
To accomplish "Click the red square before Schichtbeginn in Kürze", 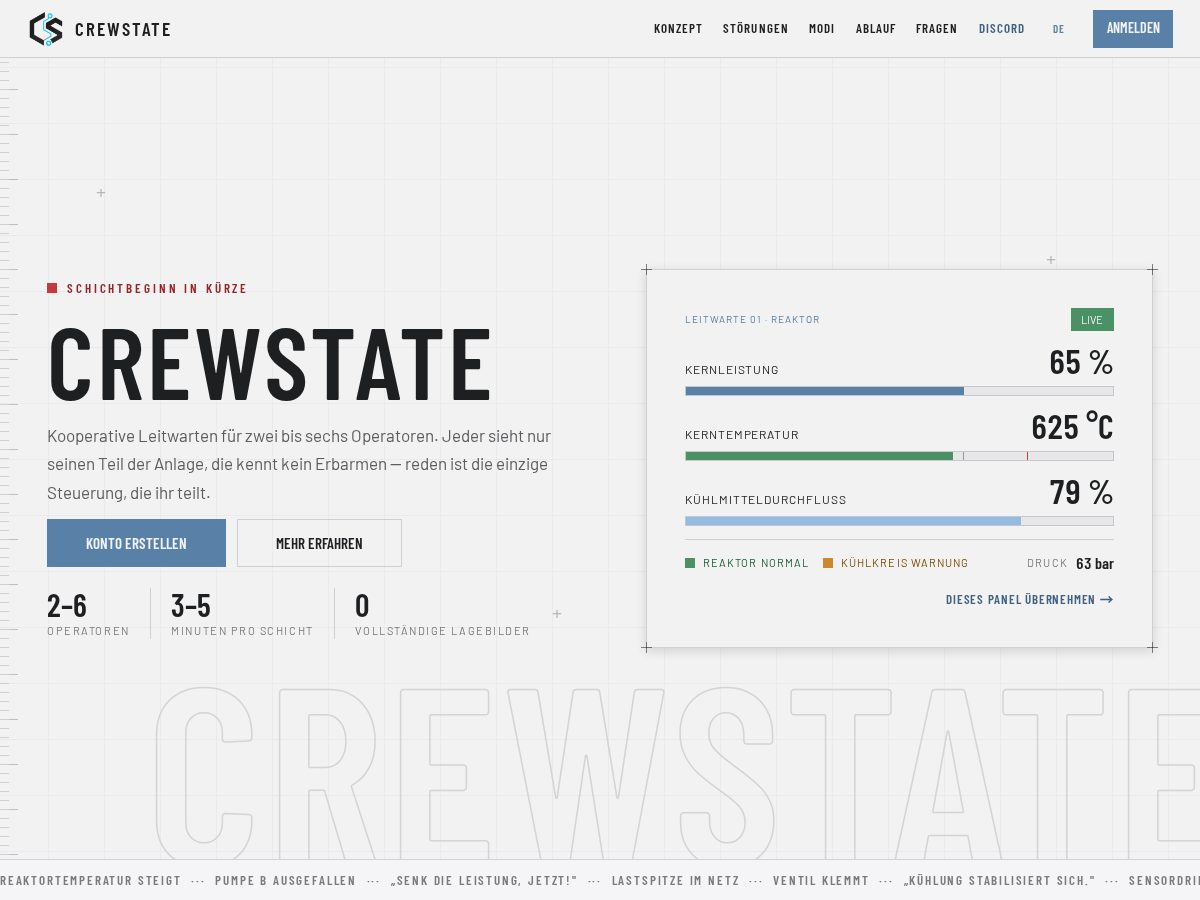I will [x=52, y=288].
